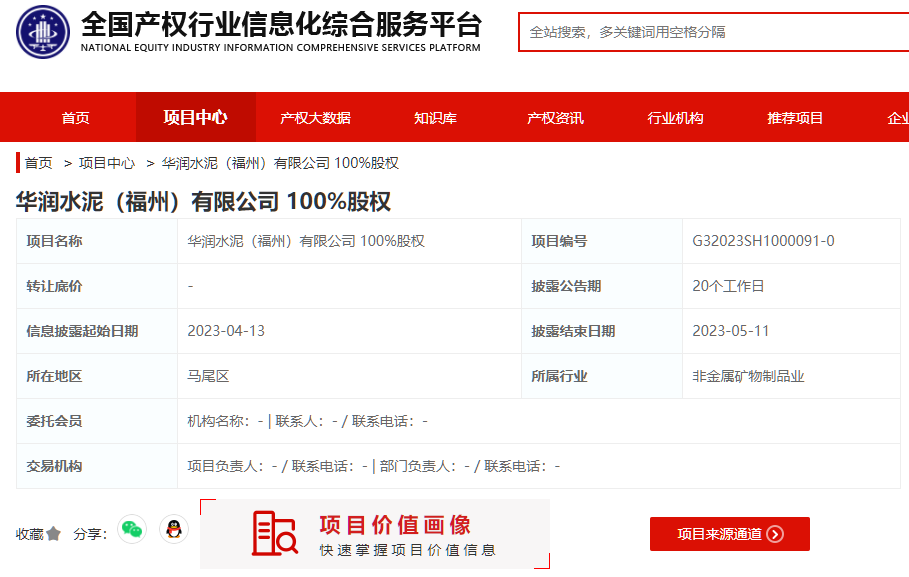Click the end date 2023-05-11

[730, 331]
